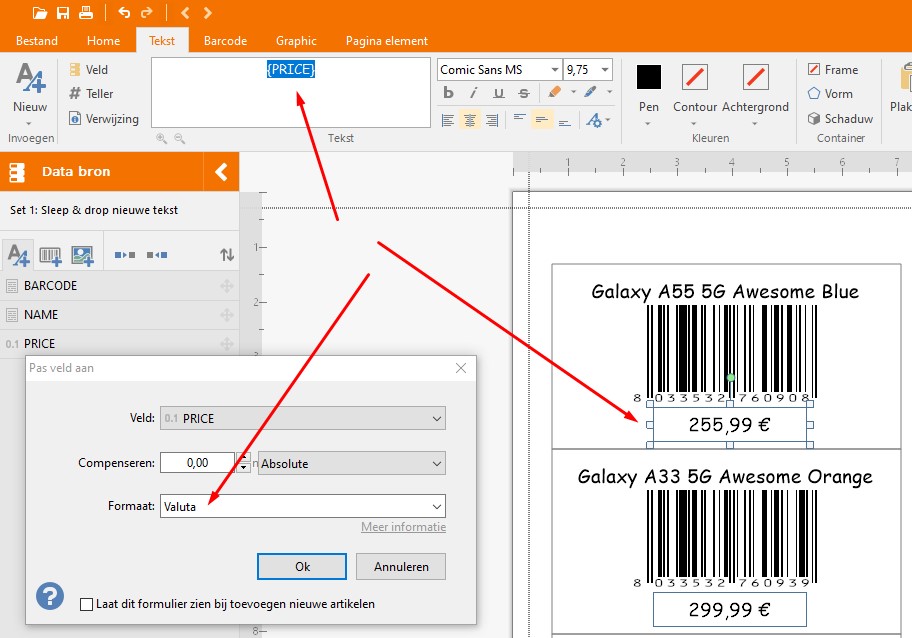Viewport: 912px width, 638px height.
Task: Open the Formaat Valuta dropdown
Action: tap(435, 506)
